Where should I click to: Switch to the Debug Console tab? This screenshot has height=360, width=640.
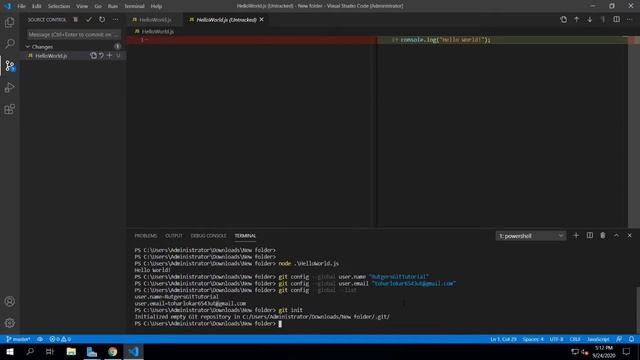208,236
